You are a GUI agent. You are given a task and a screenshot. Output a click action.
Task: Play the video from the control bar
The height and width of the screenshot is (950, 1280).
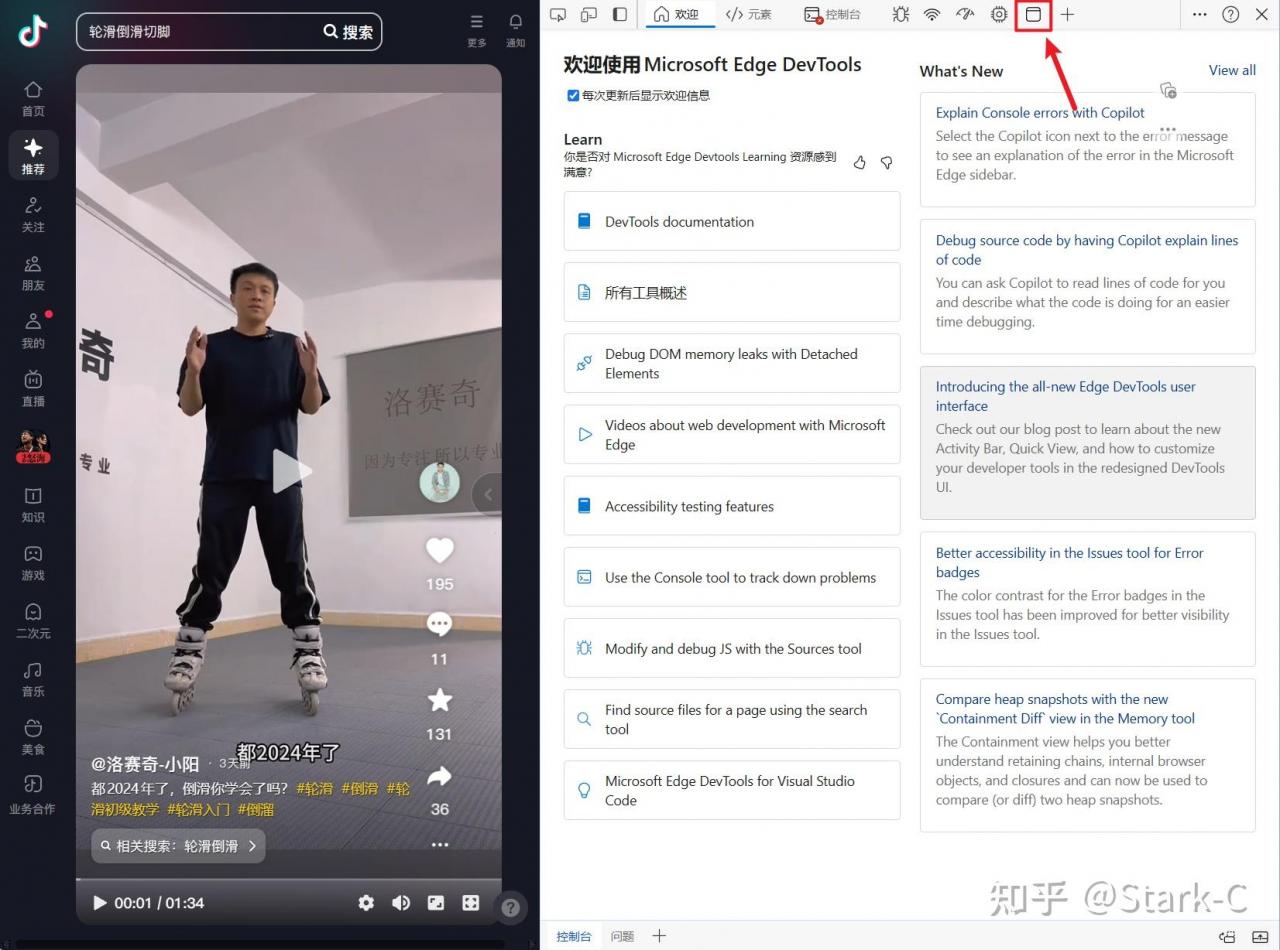pos(99,903)
